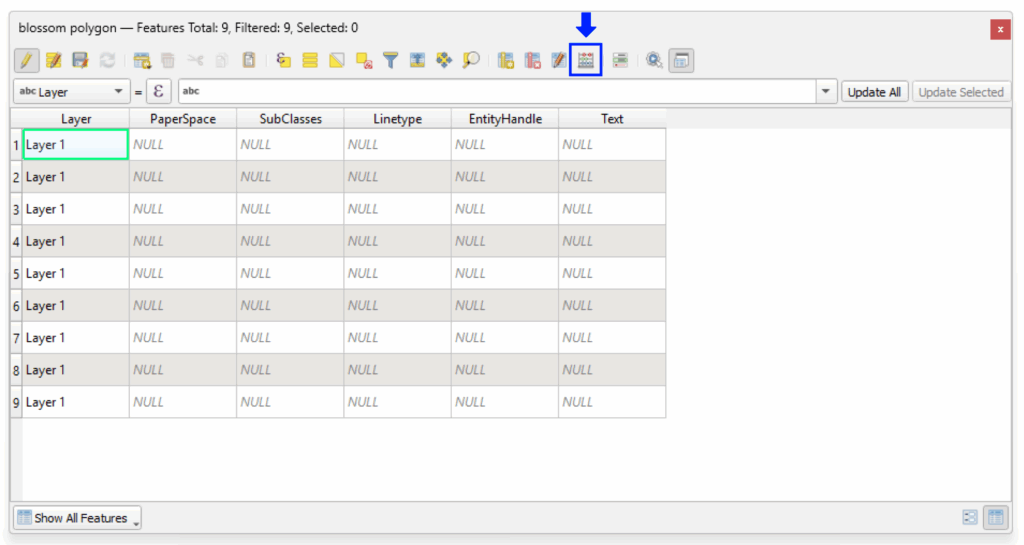
Task: Toggle editing mode with the pencil icon
Action: coord(27,61)
